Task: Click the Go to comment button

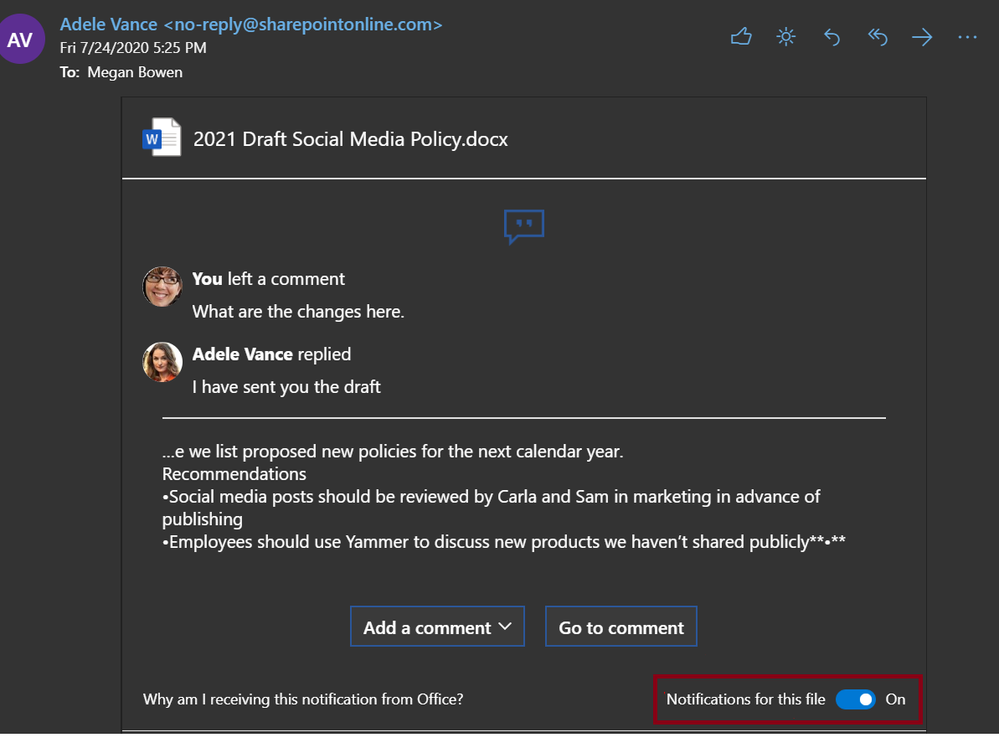Action: click(621, 627)
